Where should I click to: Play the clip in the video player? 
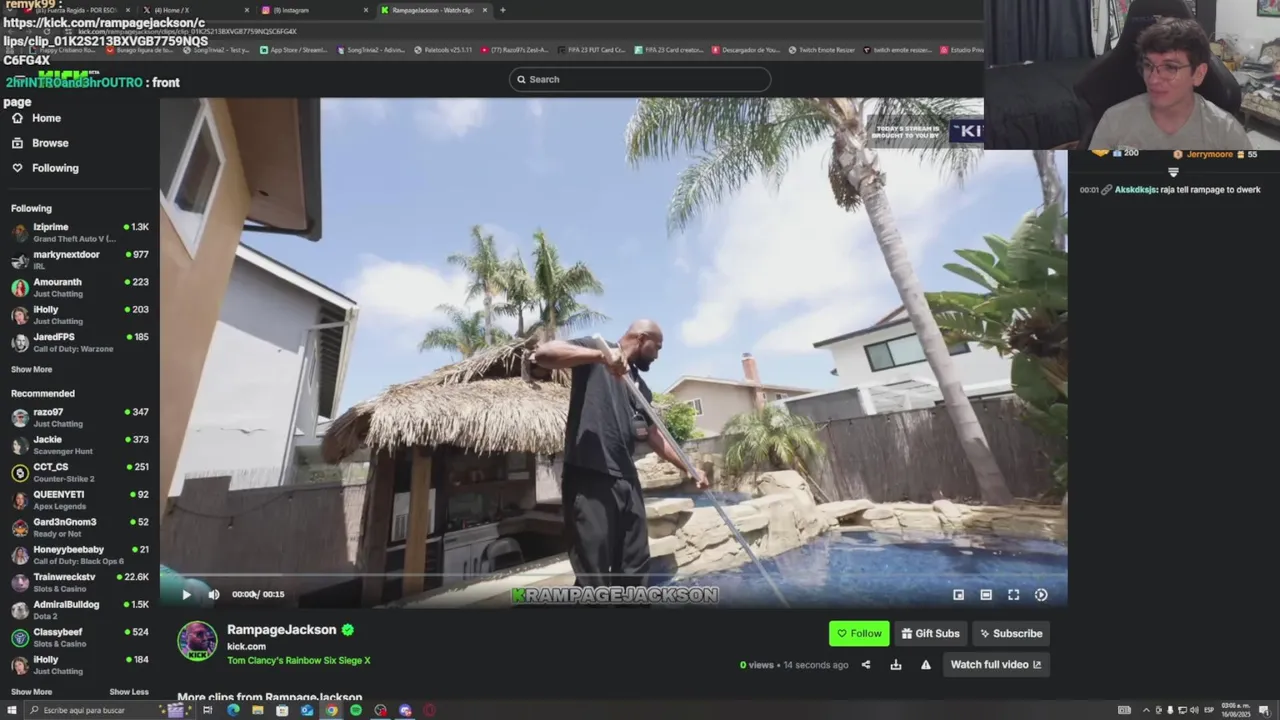tap(186, 594)
